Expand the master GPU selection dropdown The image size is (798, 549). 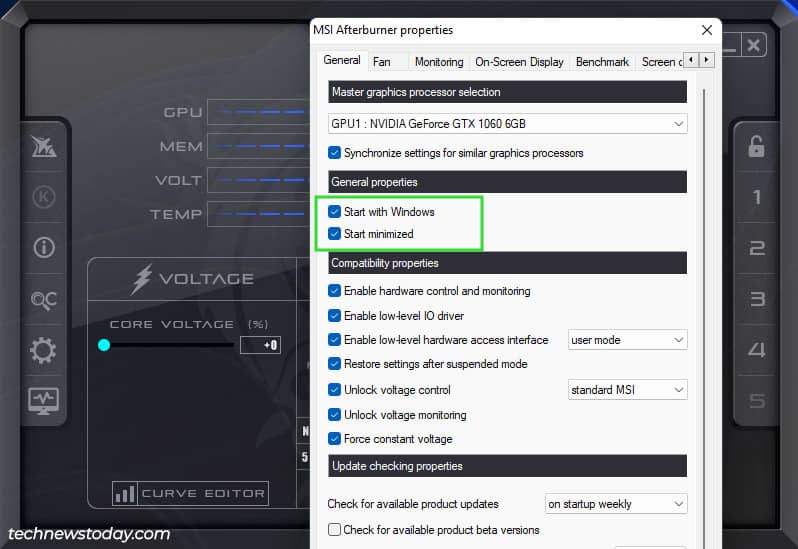click(x=507, y=124)
